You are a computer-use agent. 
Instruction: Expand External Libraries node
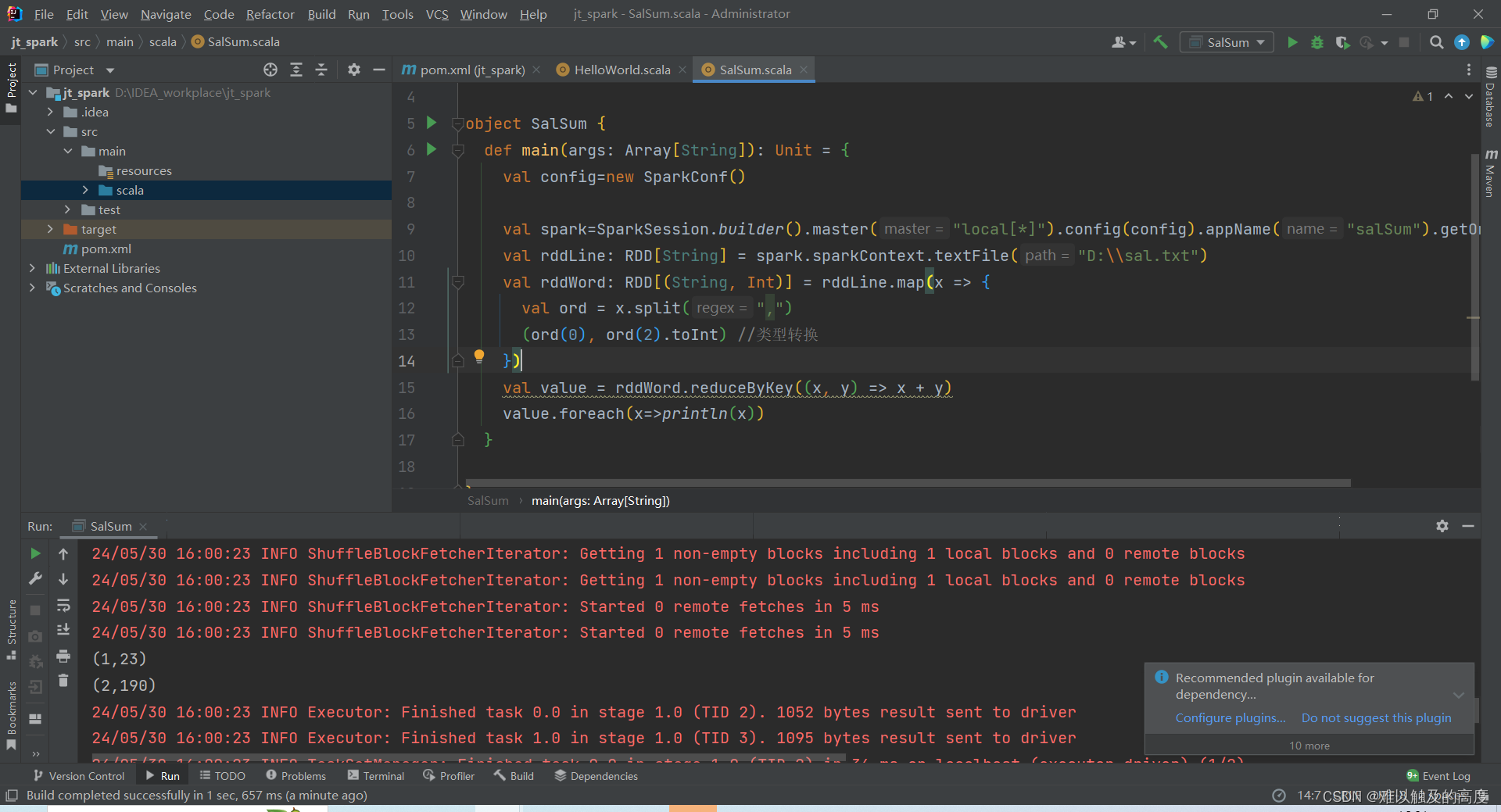pos(32,268)
